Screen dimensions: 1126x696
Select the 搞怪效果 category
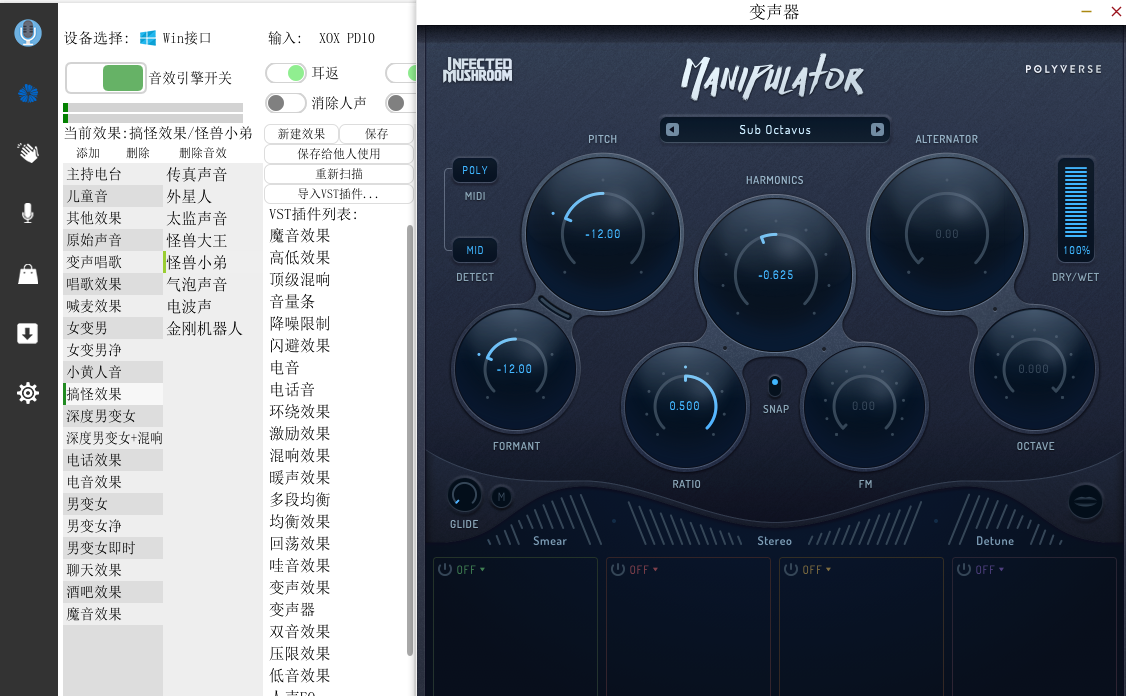click(113, 394)
